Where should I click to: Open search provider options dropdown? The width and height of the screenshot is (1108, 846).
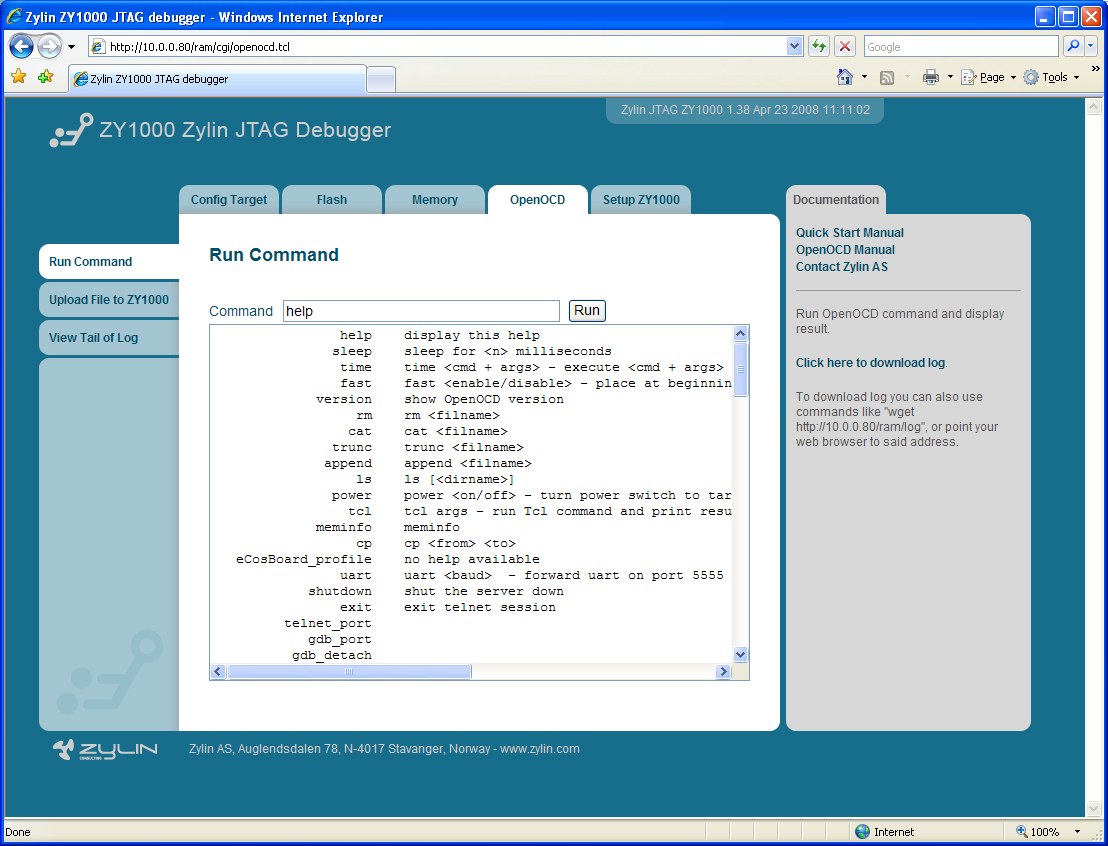click(x=1090, y=47)
